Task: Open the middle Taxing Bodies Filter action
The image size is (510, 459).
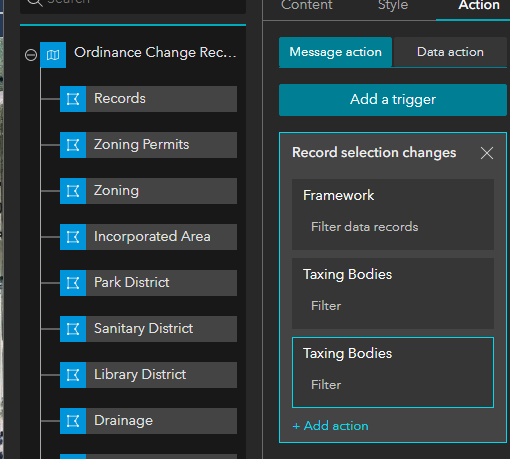Action: (393, 293)
